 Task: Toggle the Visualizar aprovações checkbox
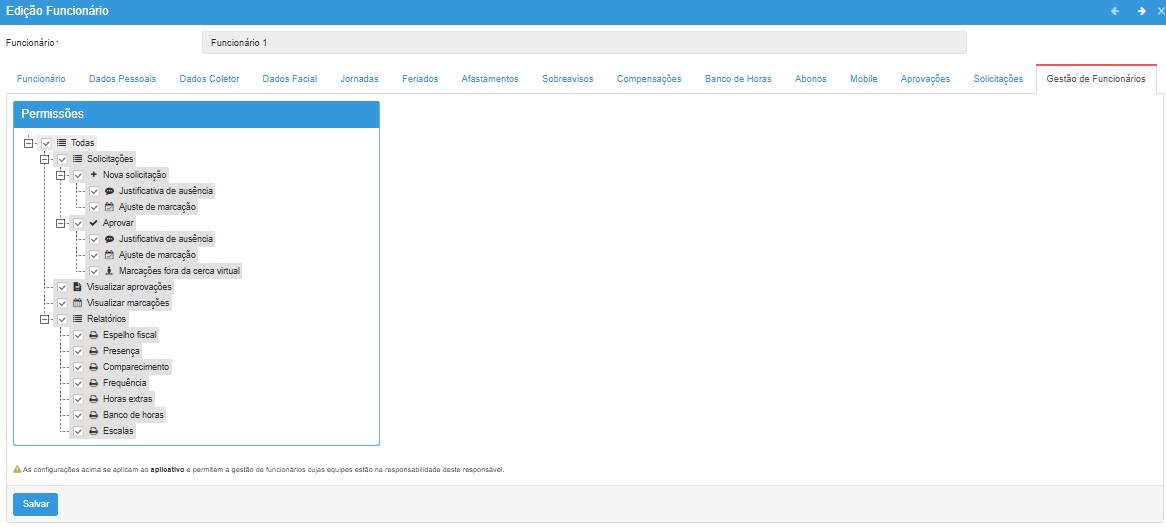tap(62, 288)
